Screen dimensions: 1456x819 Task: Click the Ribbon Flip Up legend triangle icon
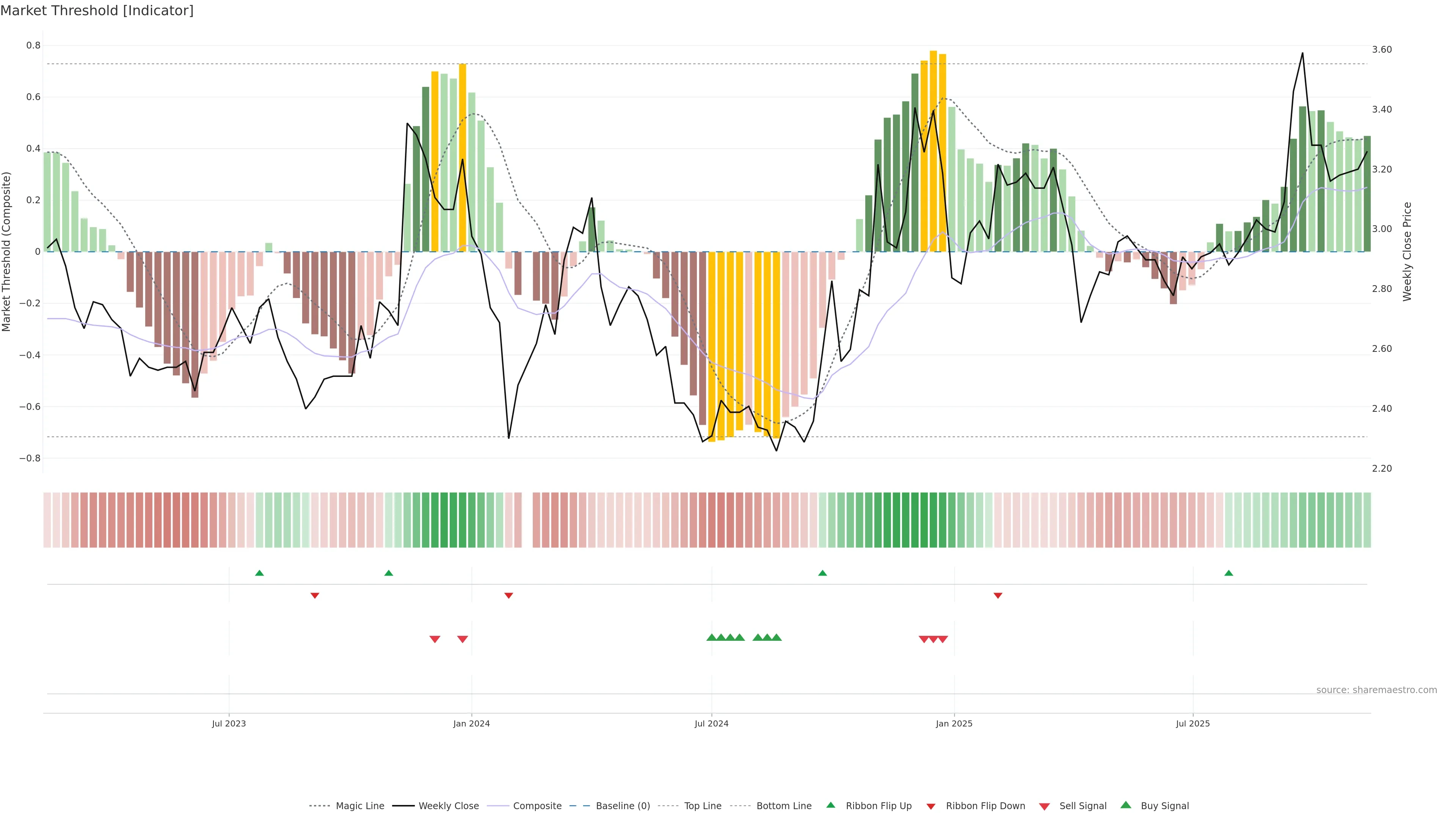tap(830, 805)
